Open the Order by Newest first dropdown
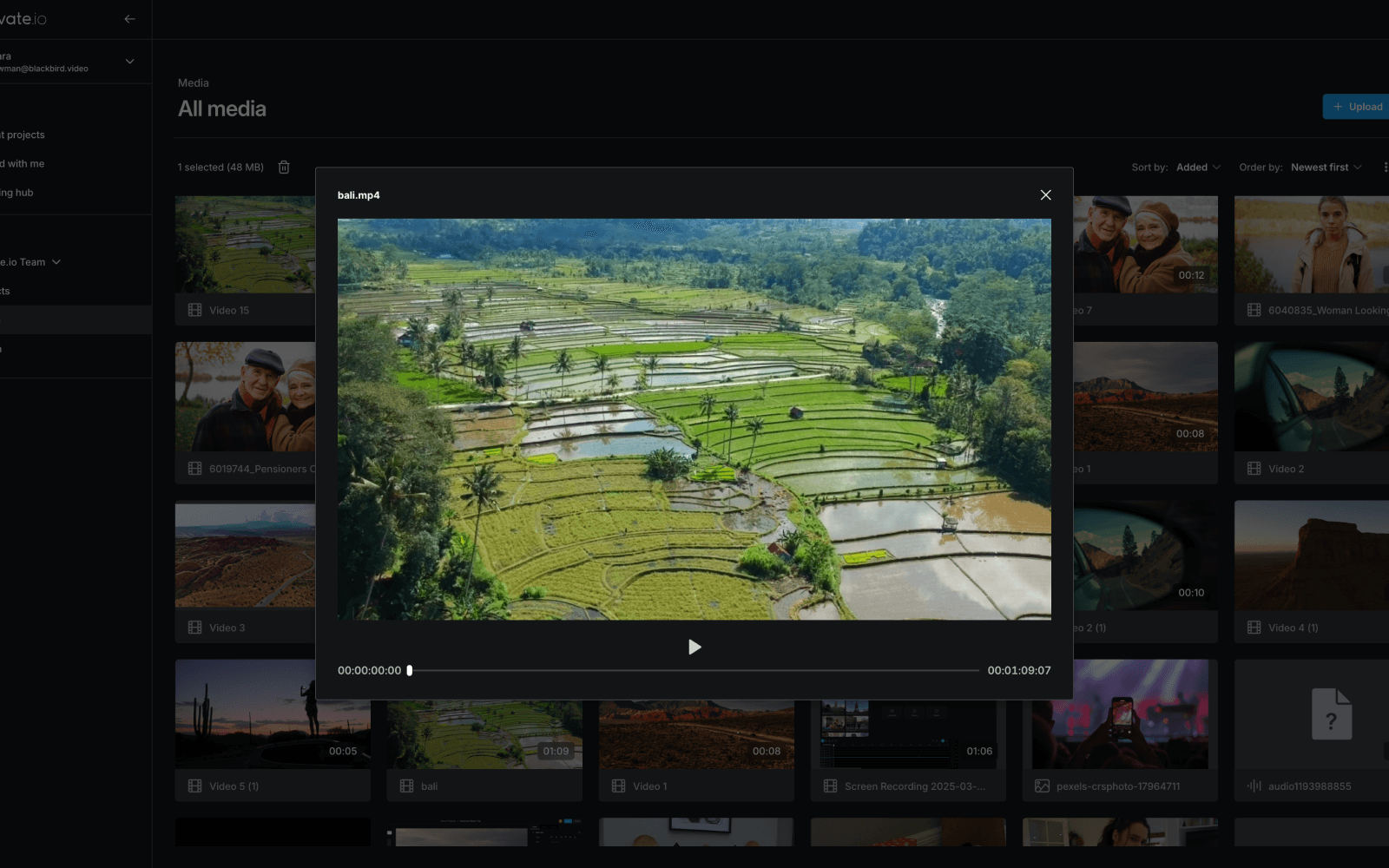Screen dimensions: 1389x868 pos(1326,168)
